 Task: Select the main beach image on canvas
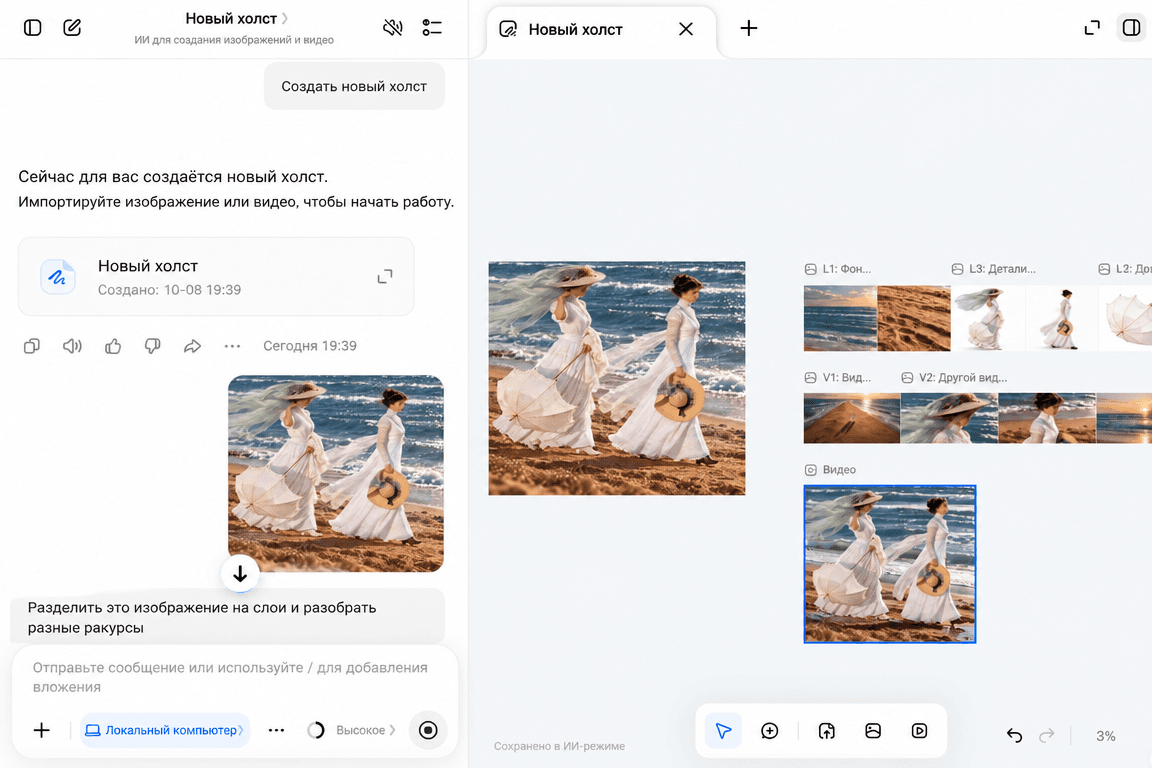click(617, 378)
